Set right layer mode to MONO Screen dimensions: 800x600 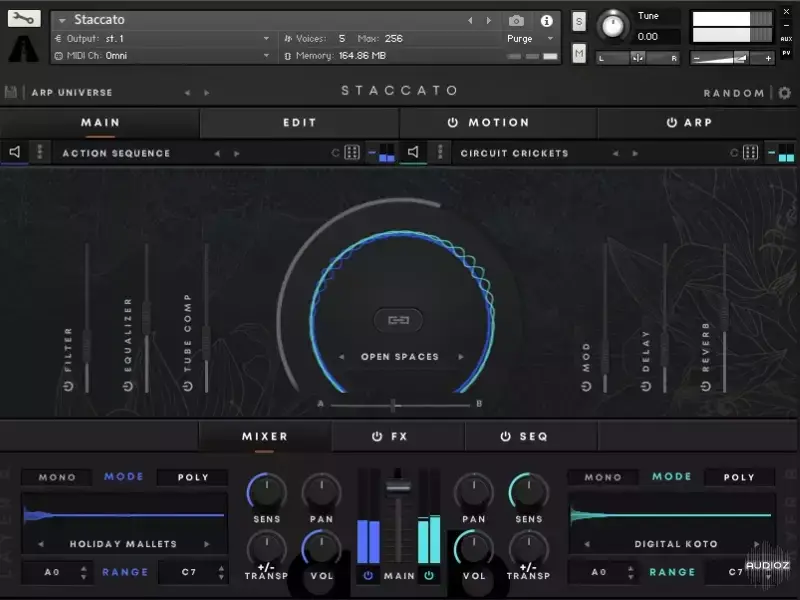603,477
